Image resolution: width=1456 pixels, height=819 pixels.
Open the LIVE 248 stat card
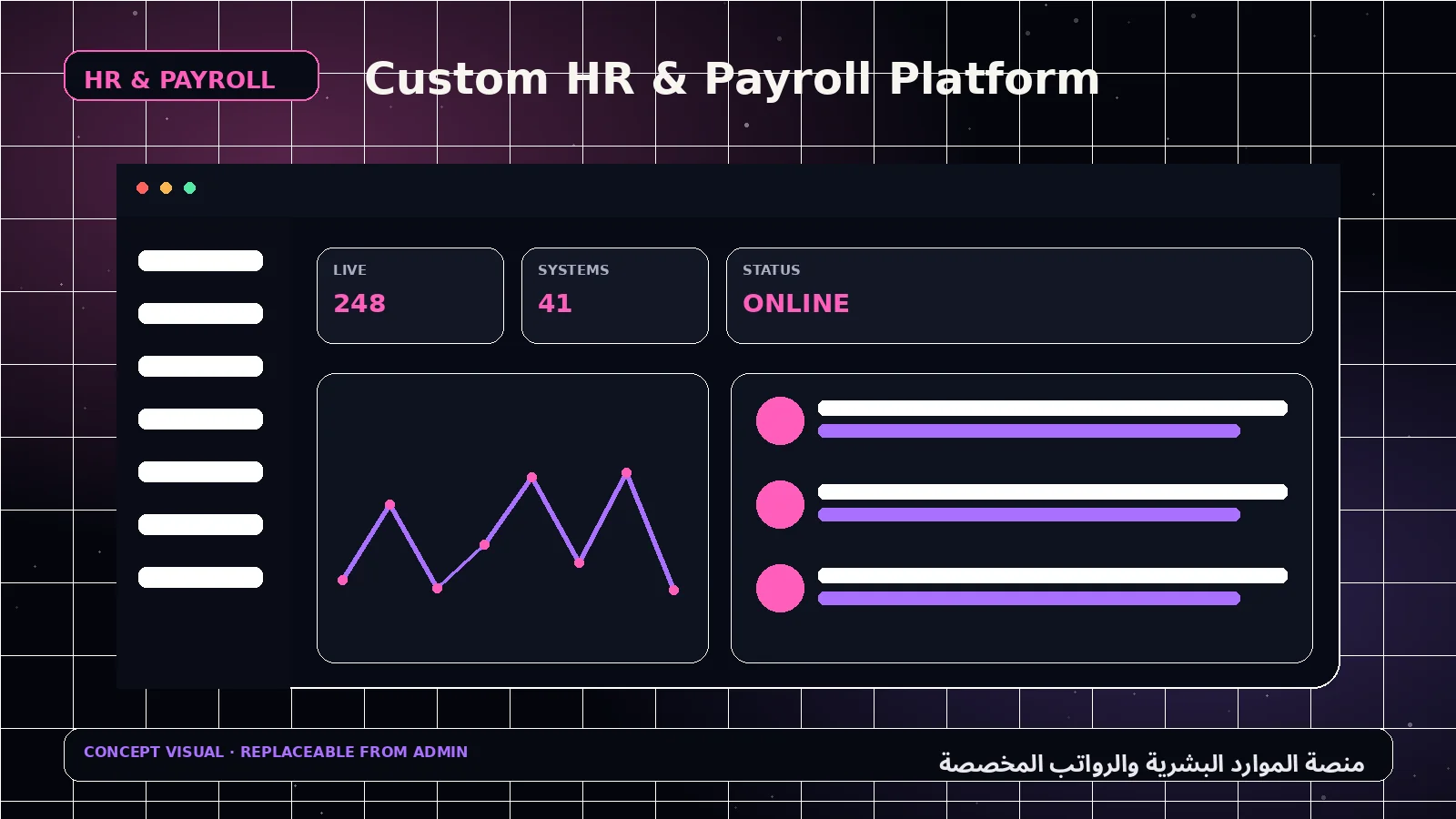(x=410, y=296)
